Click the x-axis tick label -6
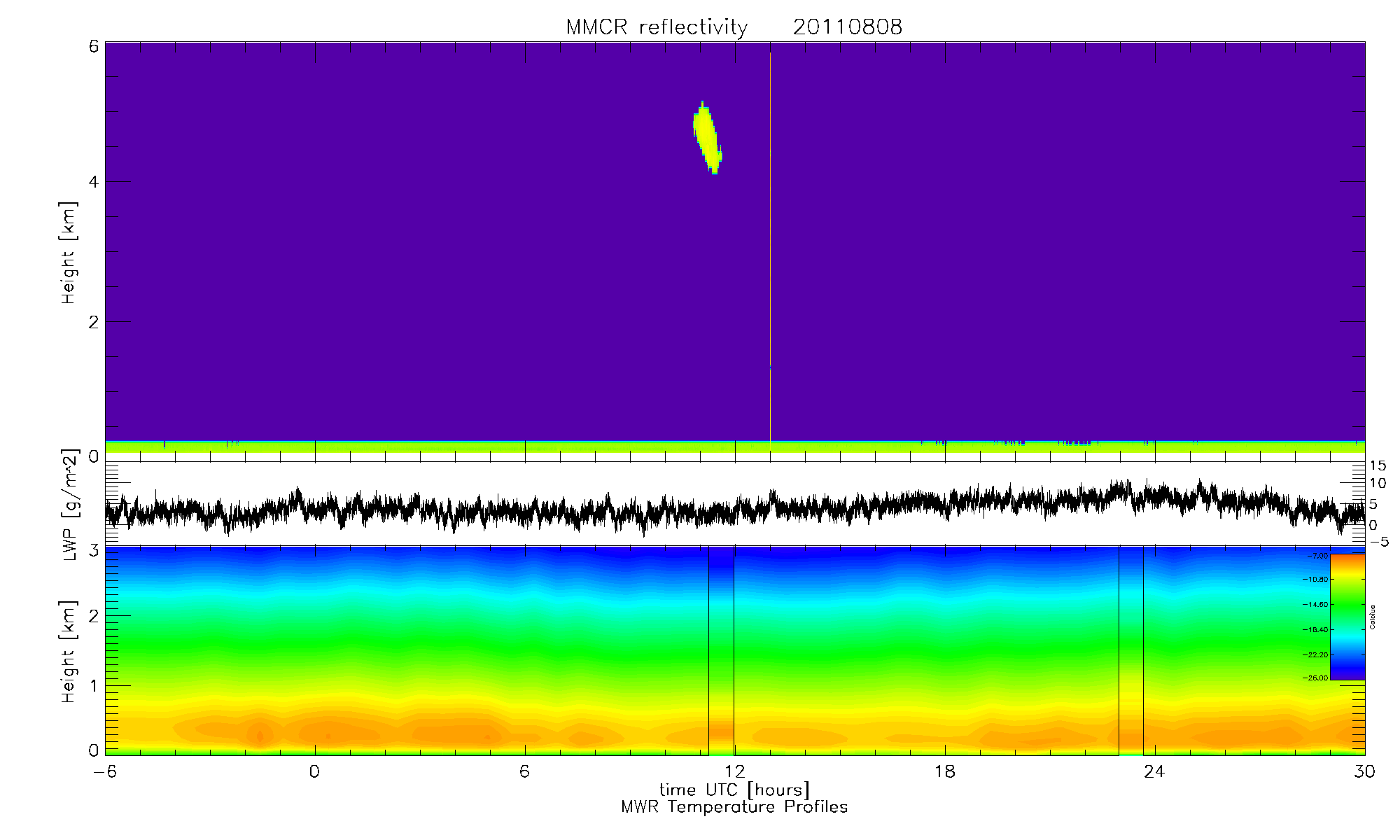1400x840 pixels. (x=104, y=771)
